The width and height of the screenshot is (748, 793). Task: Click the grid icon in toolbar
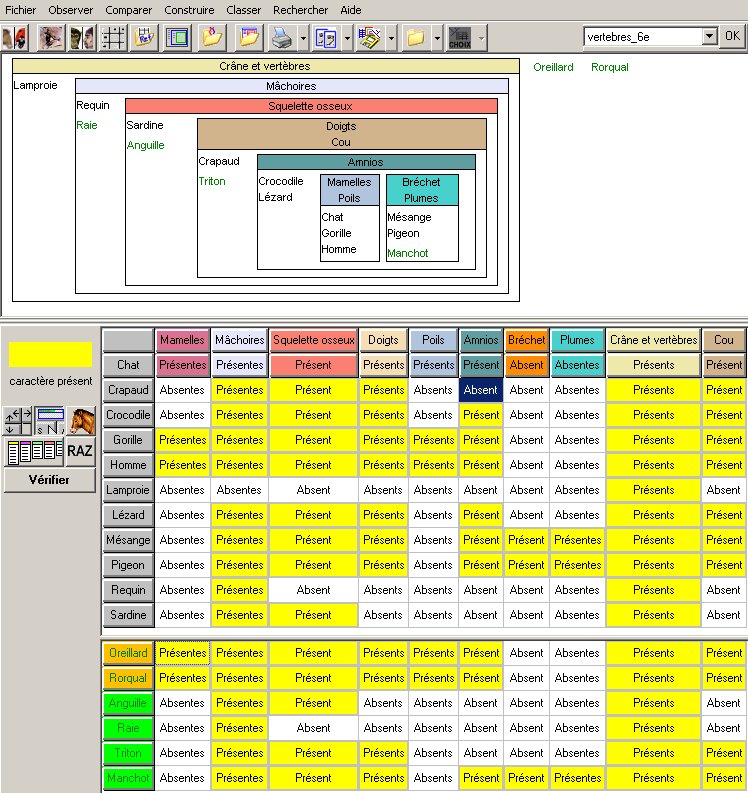pyautogui.click(x=113, y=38)
